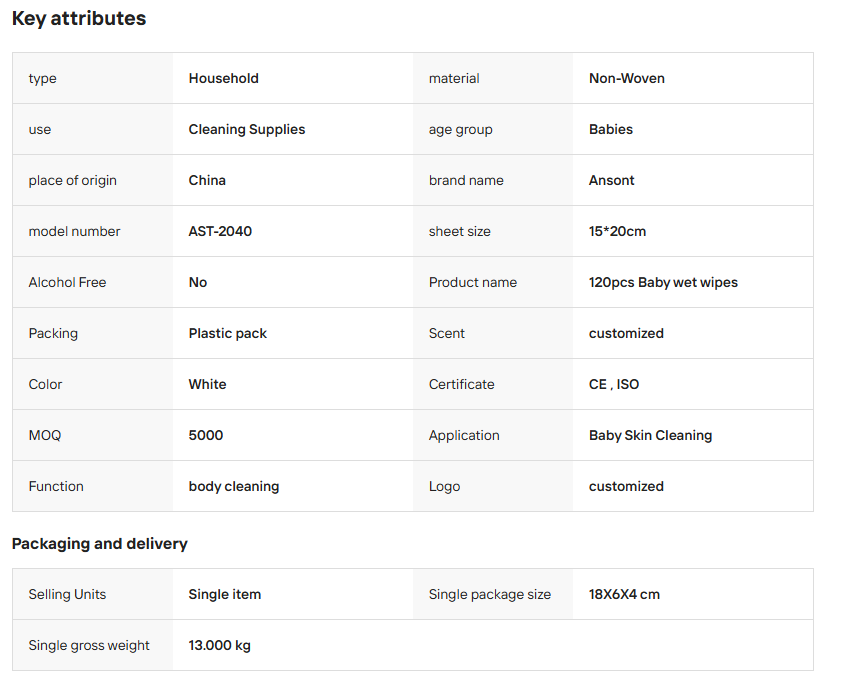
Task: Select the Plastic pack packing value
Action: pos(228,334)
